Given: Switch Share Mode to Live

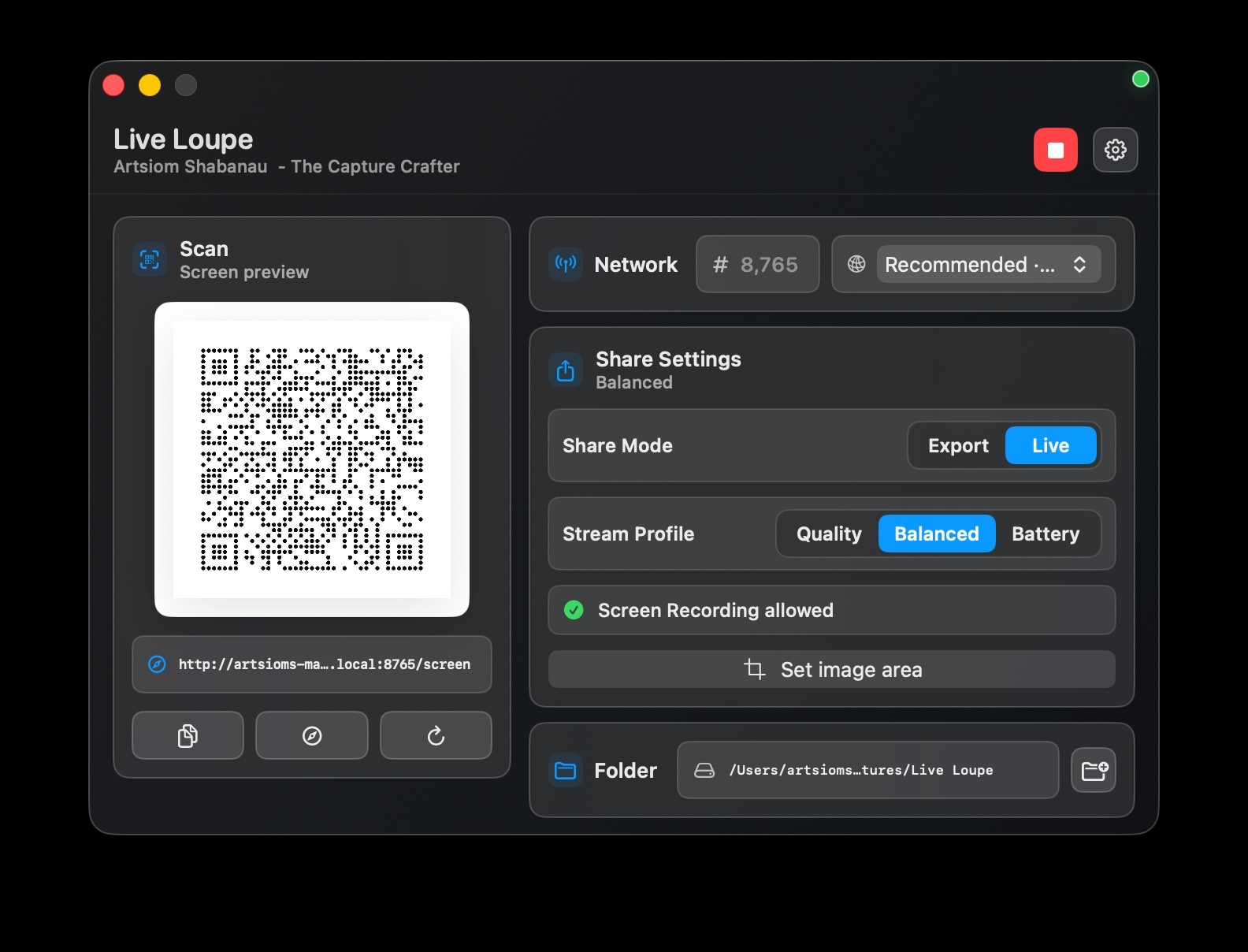Looking at the screenshot, I should (1051, 445).
